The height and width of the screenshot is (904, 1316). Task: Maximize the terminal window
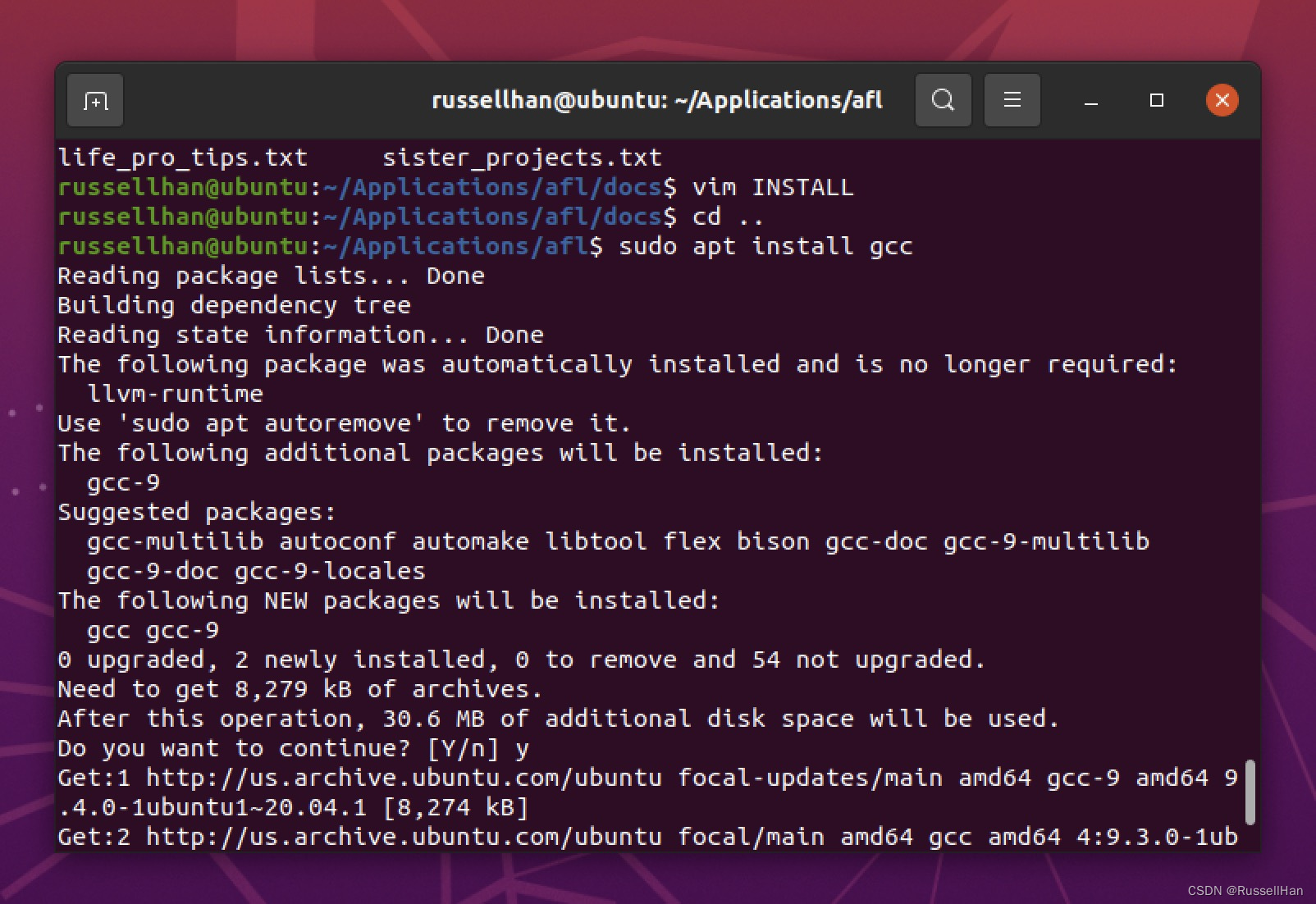click(1157, 100)
